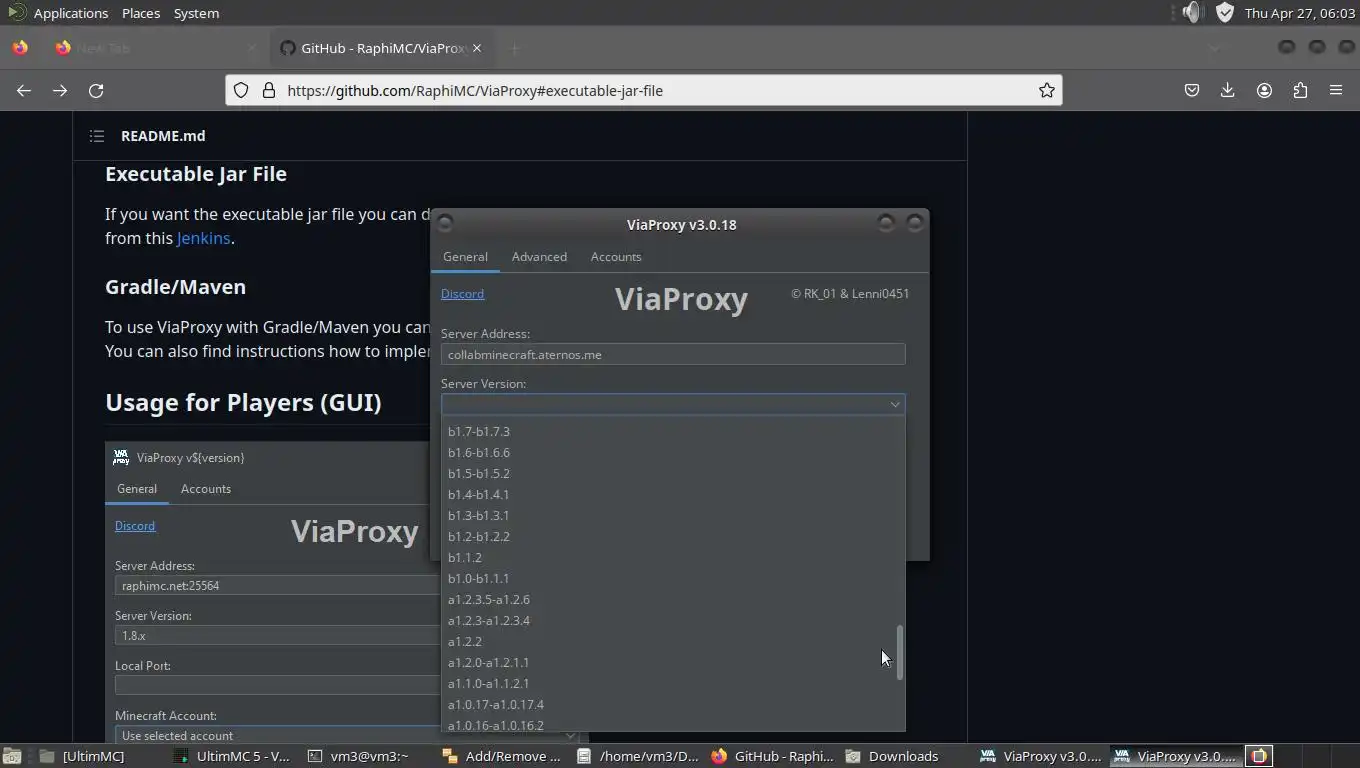Open the Firefox hamburger menu
This screenshot has height=768, width=1360.
pos(1336,90)
